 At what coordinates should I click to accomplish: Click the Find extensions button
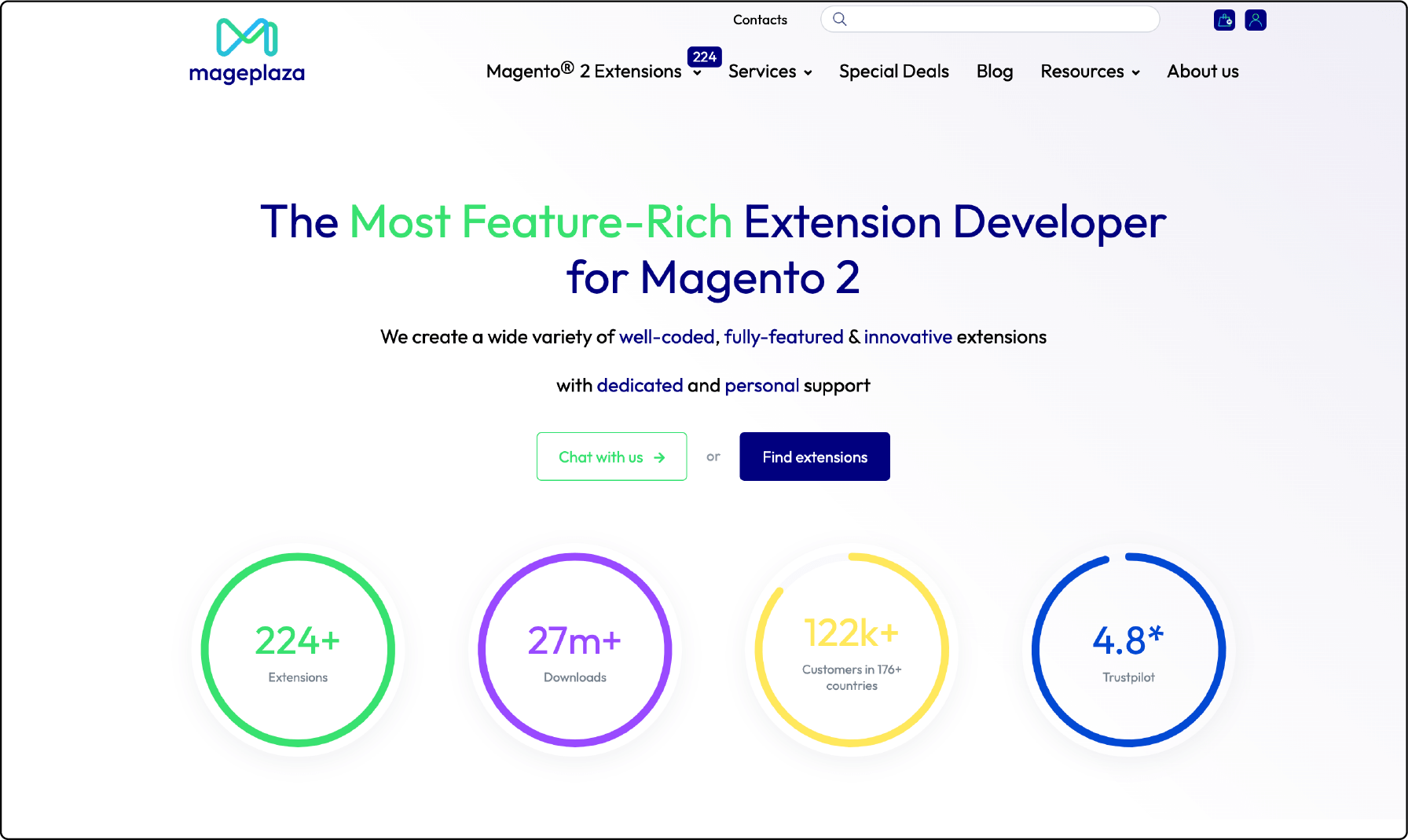click(815, 457)
